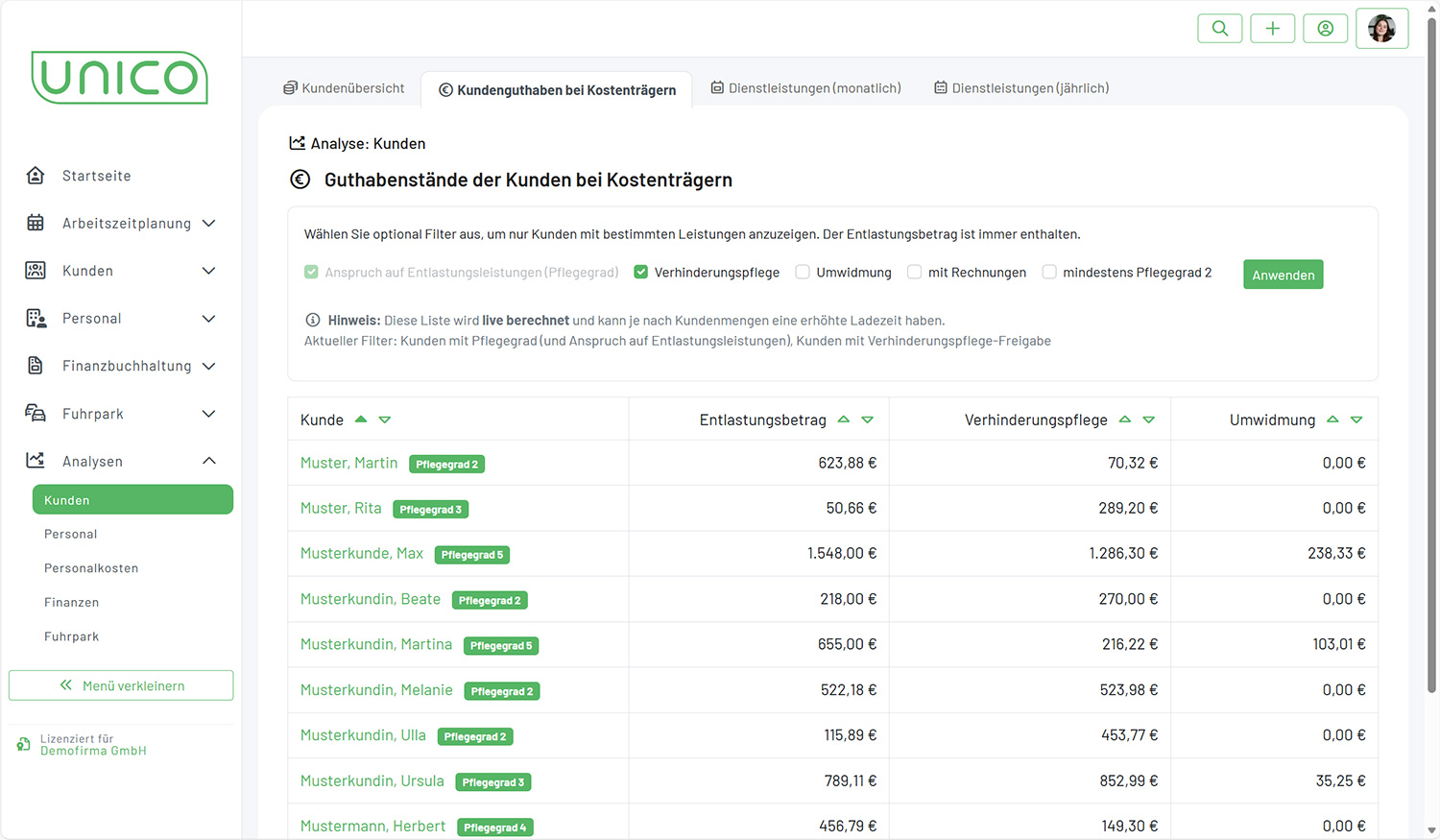The width and height of the screenshot is (1440, 840).
Task: Click the search magnifier icon button
Action: click(x=1219, y=29)
